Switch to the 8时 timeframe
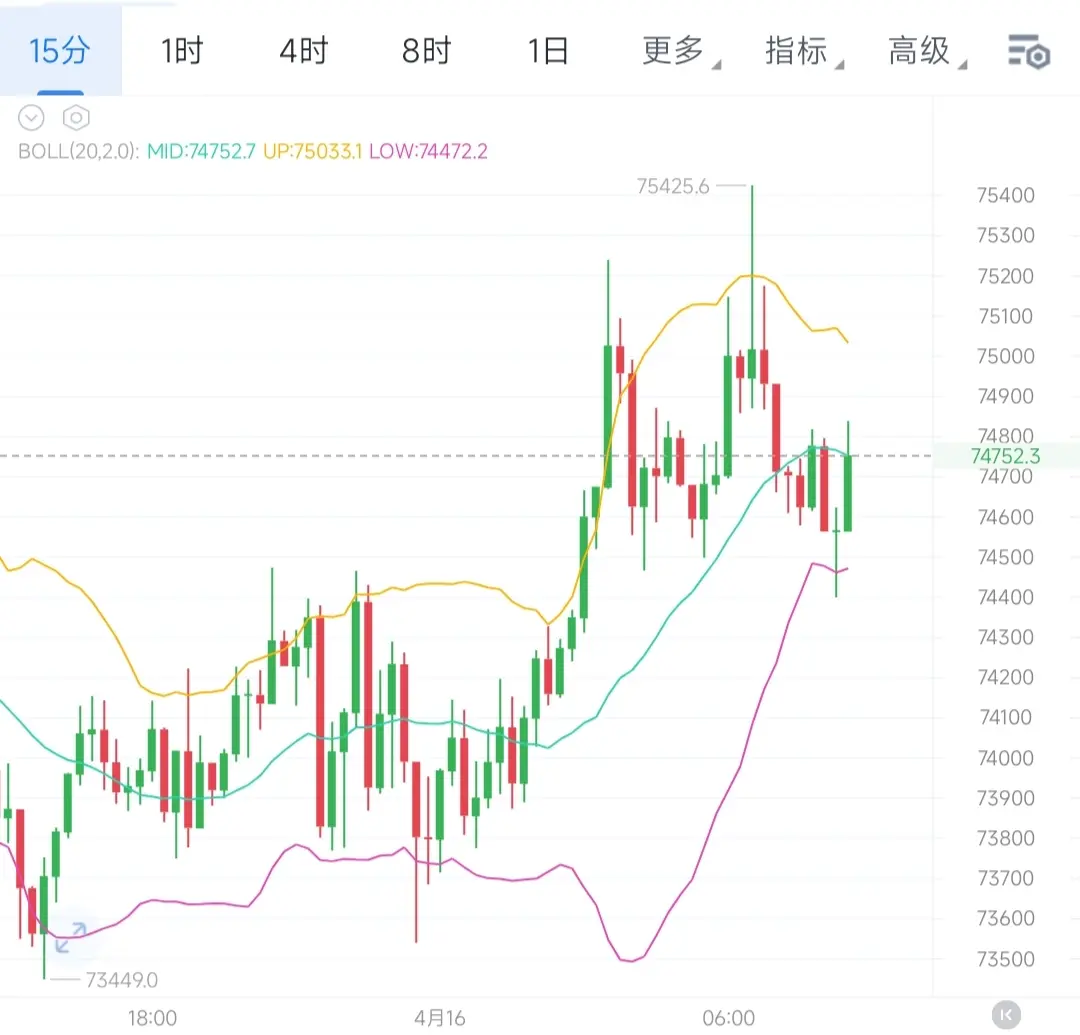 tap(426, 51)
